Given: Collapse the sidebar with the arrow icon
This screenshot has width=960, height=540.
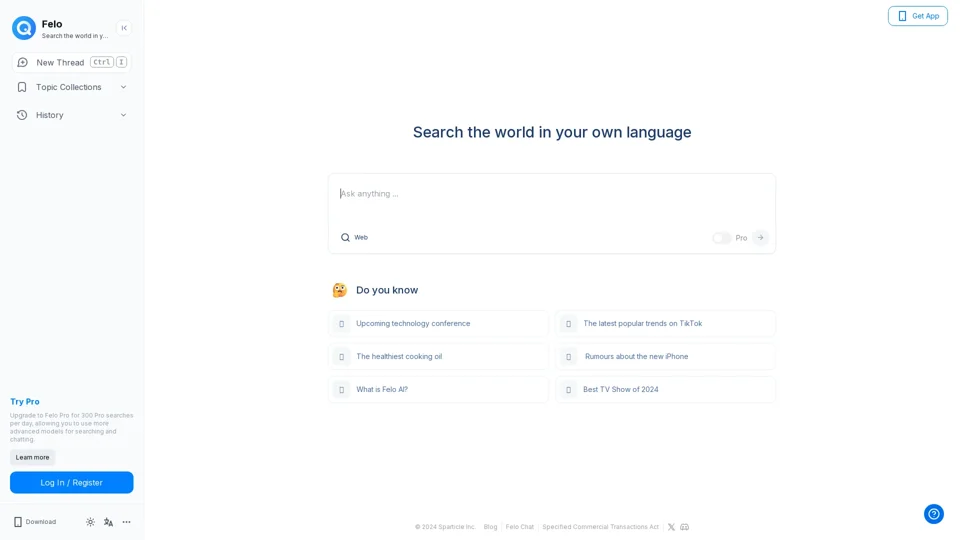Looking at the screenshot, I should pos(124,28).
